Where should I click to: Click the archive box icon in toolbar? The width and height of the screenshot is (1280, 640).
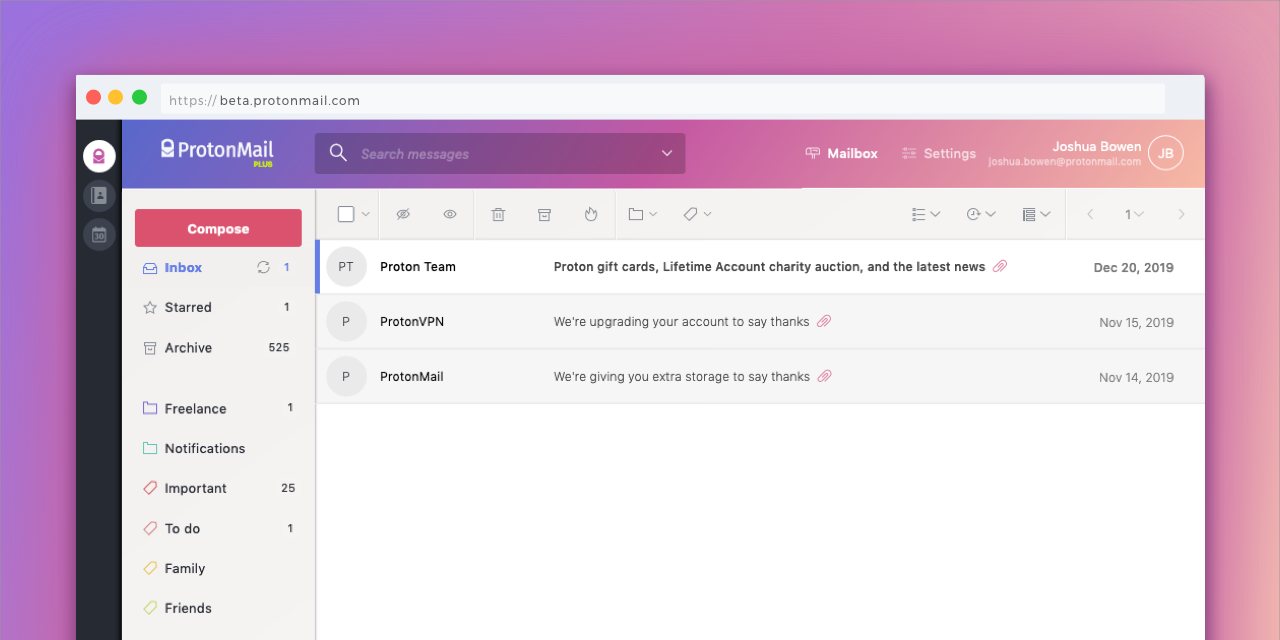(544, 214)
